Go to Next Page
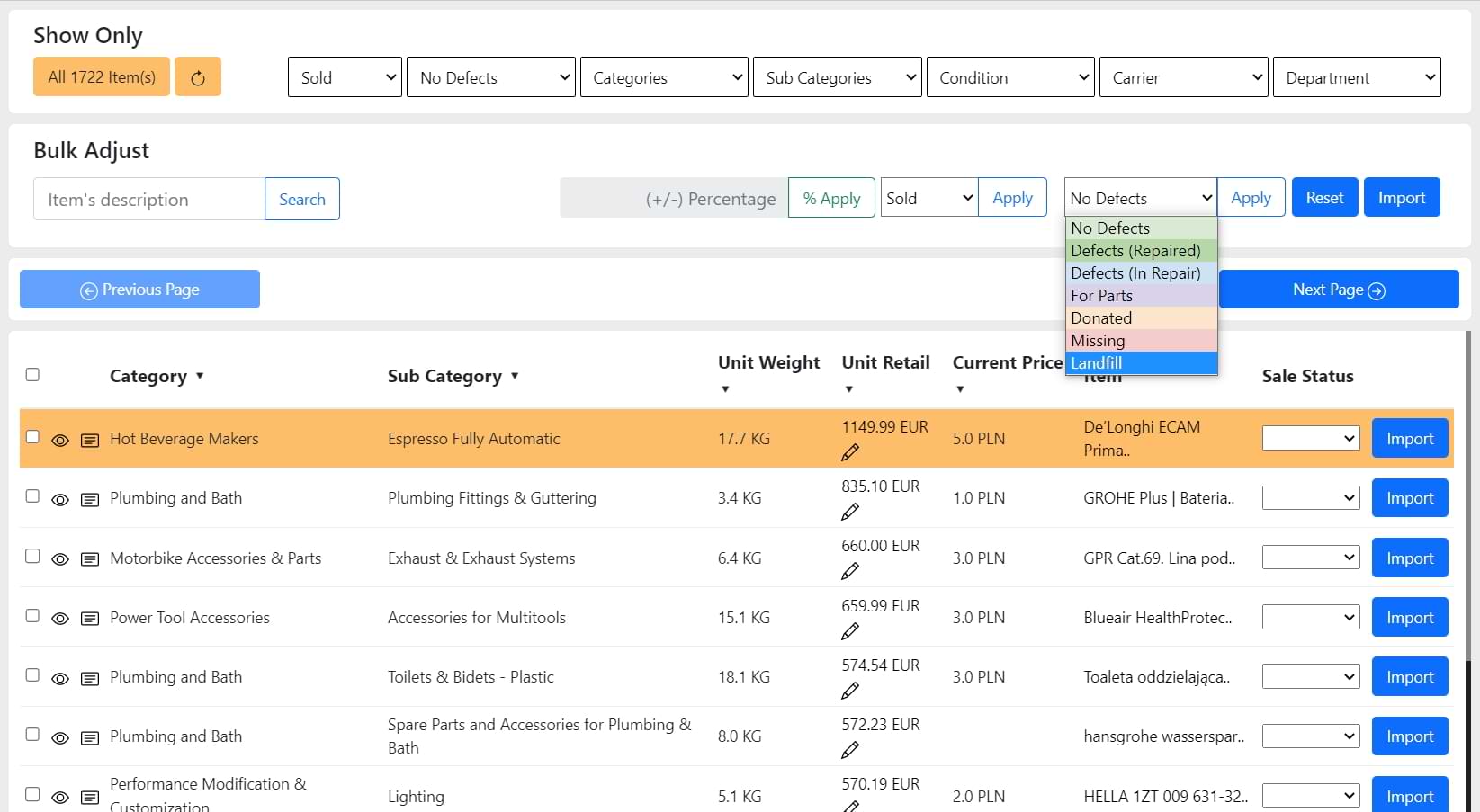This screenshot has width=1480, height=812. tap(1338, 290)
